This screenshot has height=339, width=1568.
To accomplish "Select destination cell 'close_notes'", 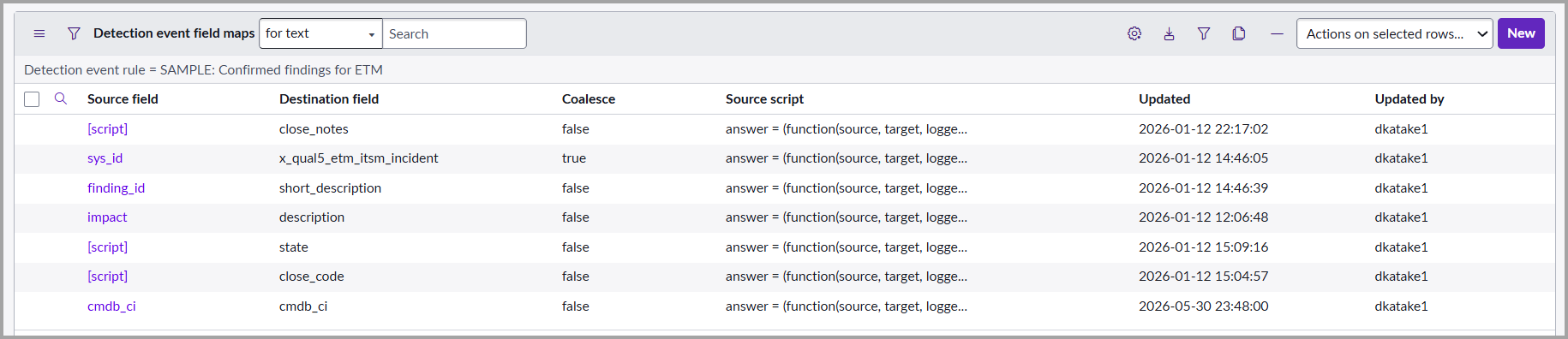I will 314,129.
